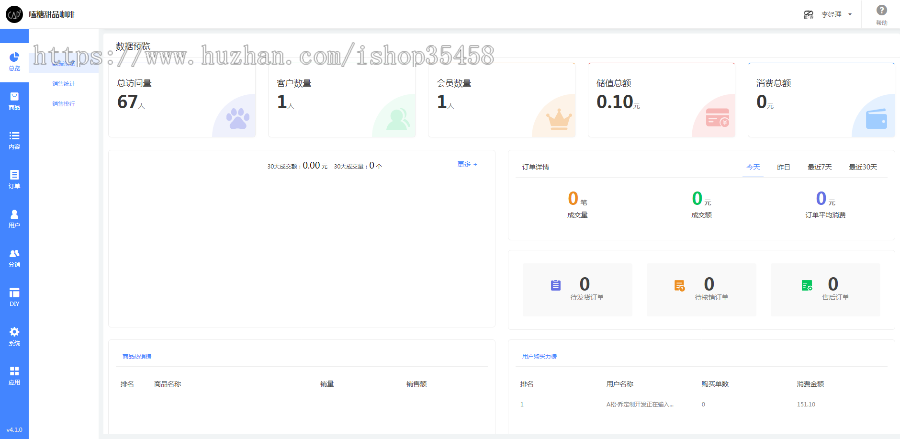Click the 用户名称 column header
This screenshot has width=900, height=439.
coord(620,384)
